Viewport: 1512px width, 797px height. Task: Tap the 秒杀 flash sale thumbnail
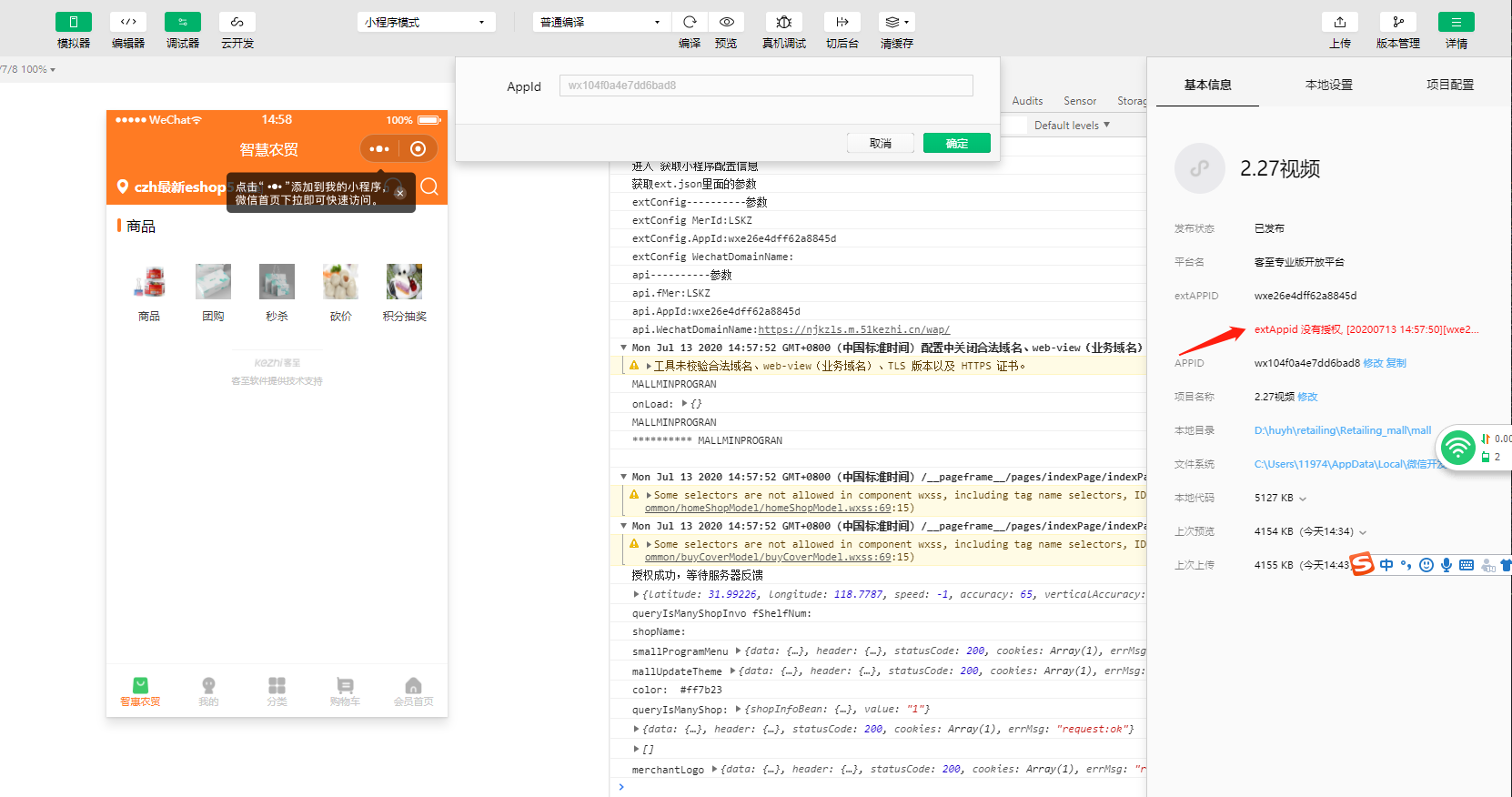click(277, 282)
